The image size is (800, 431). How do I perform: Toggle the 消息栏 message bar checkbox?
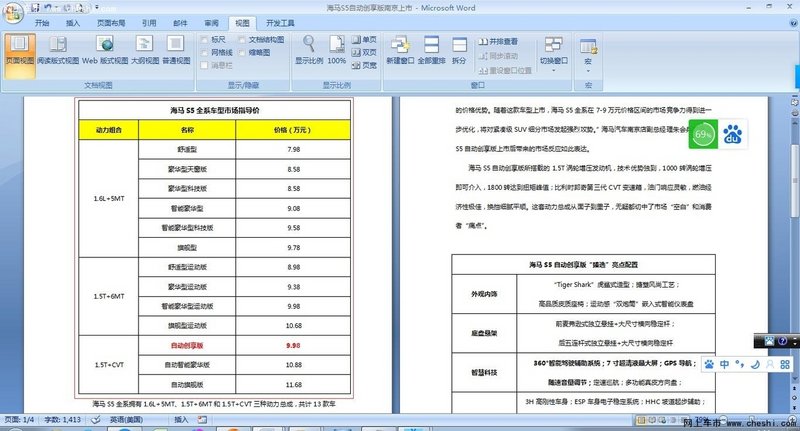tap(204, 65)
